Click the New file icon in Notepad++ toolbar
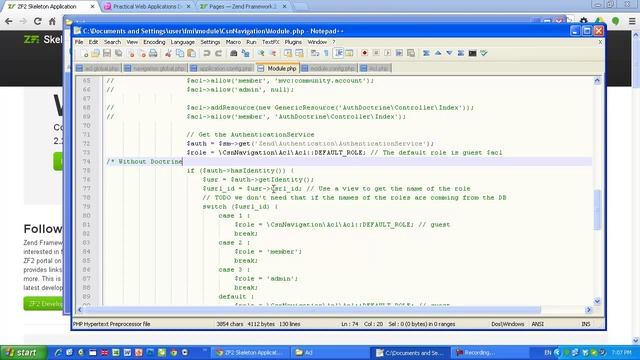Image resolution: width=640 pixels, height=360 pixels. coord(84,53)
